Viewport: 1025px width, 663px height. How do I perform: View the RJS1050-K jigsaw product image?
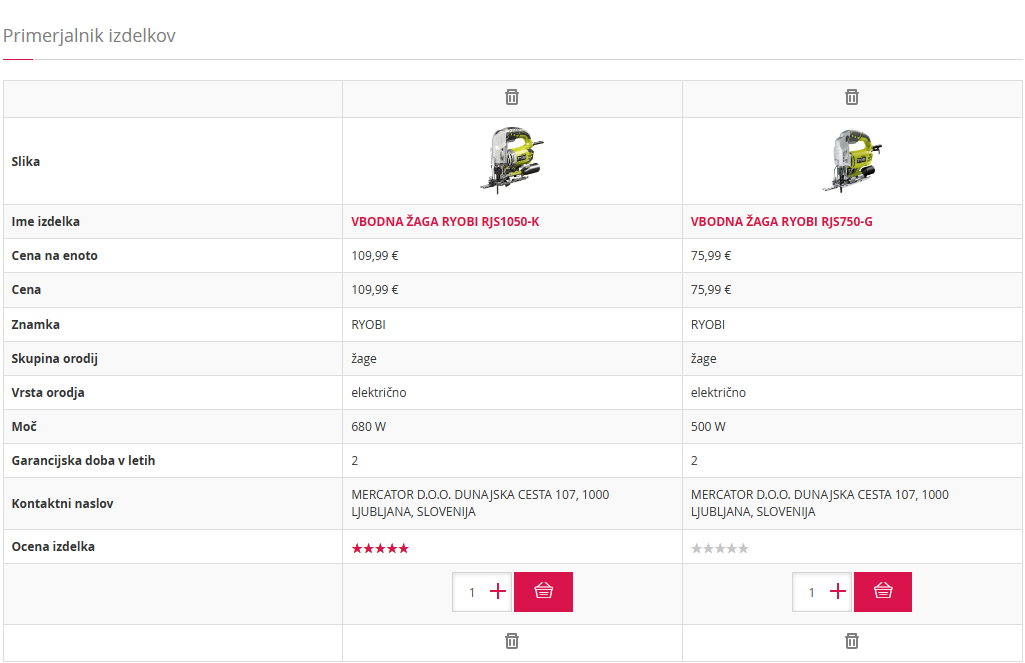pos(512,161)
